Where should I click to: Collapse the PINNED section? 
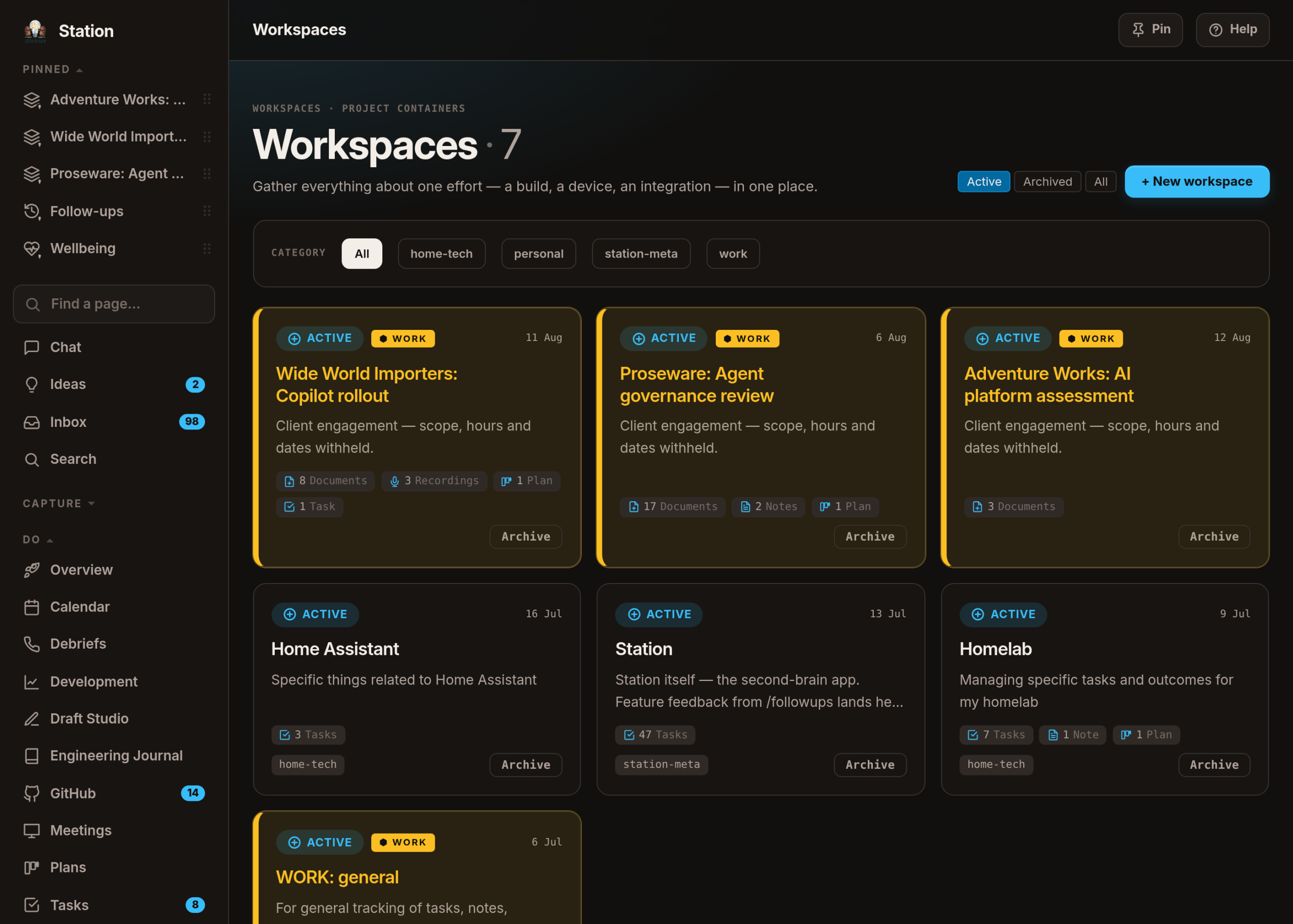(53, 69)
